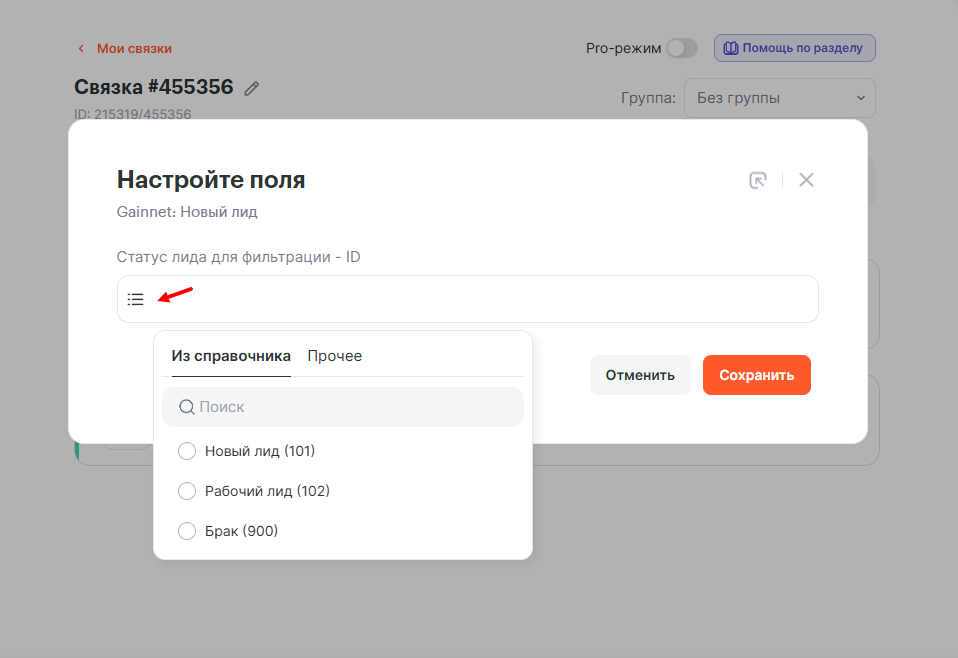Viewport: 958px width, 658px height.
Task: Click the Поиск search input field
Action: [x=355, y=407]
